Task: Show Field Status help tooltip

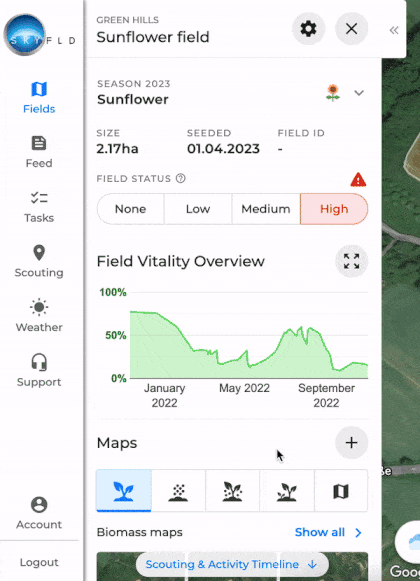Action: [181, 179]
